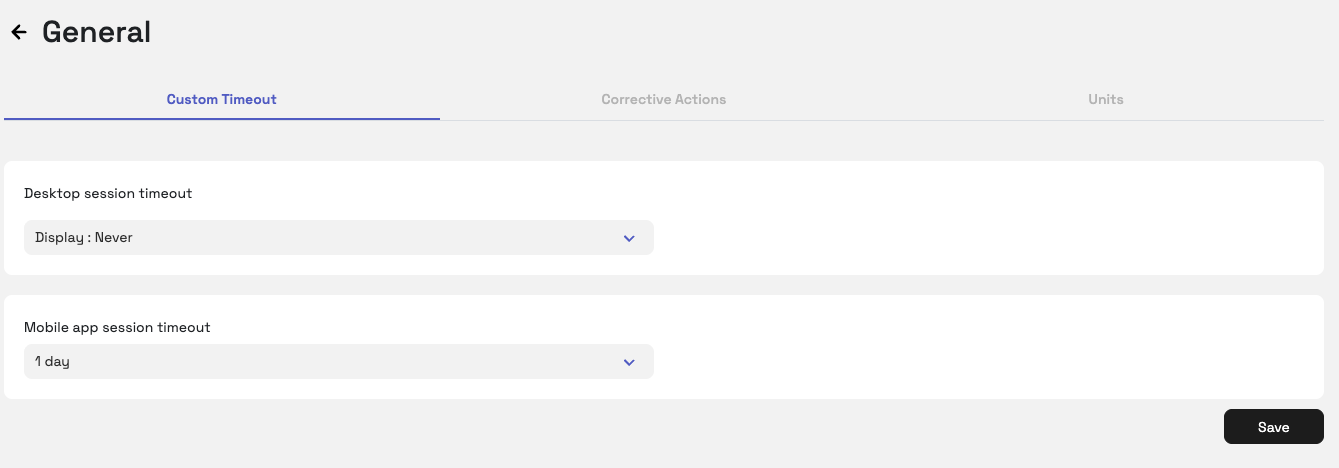Click the "1 day" value text

[x=52, y=362]
